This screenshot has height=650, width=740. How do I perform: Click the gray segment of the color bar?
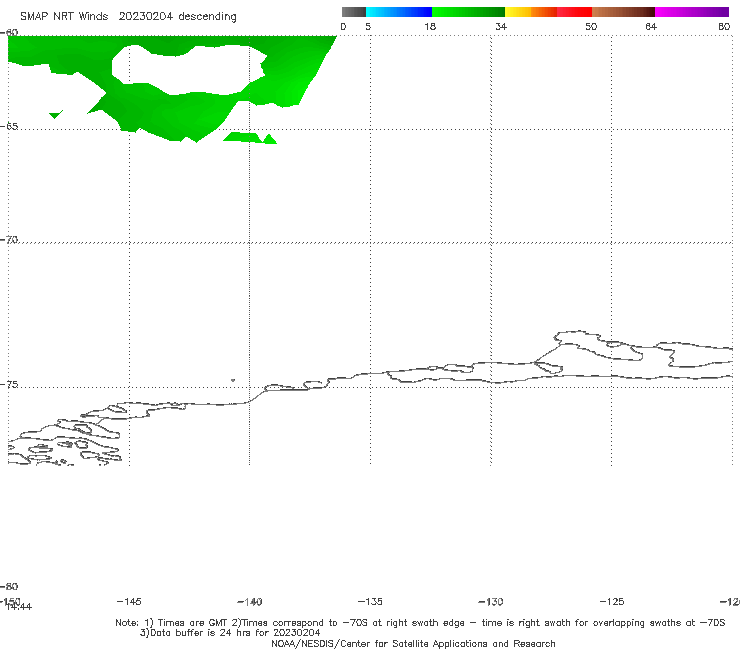(x=353, y=12)
